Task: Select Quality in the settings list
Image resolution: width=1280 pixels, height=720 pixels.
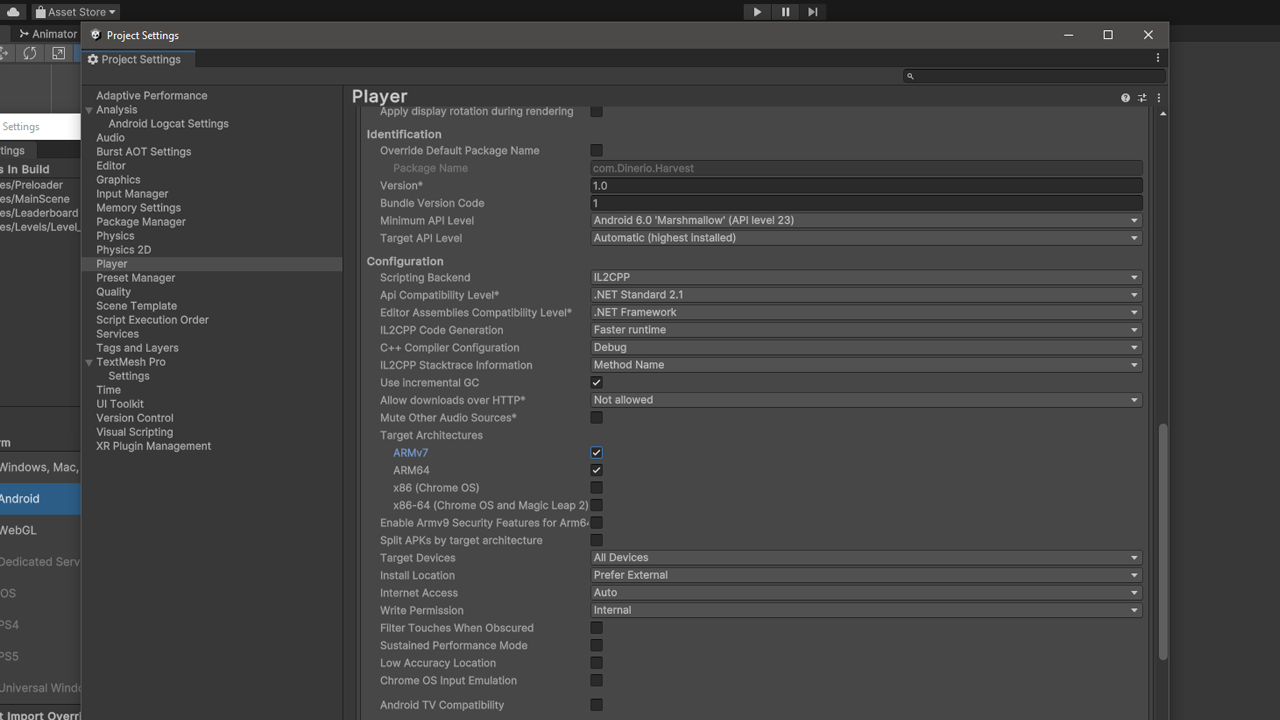Action: click(x=113, y=292)
